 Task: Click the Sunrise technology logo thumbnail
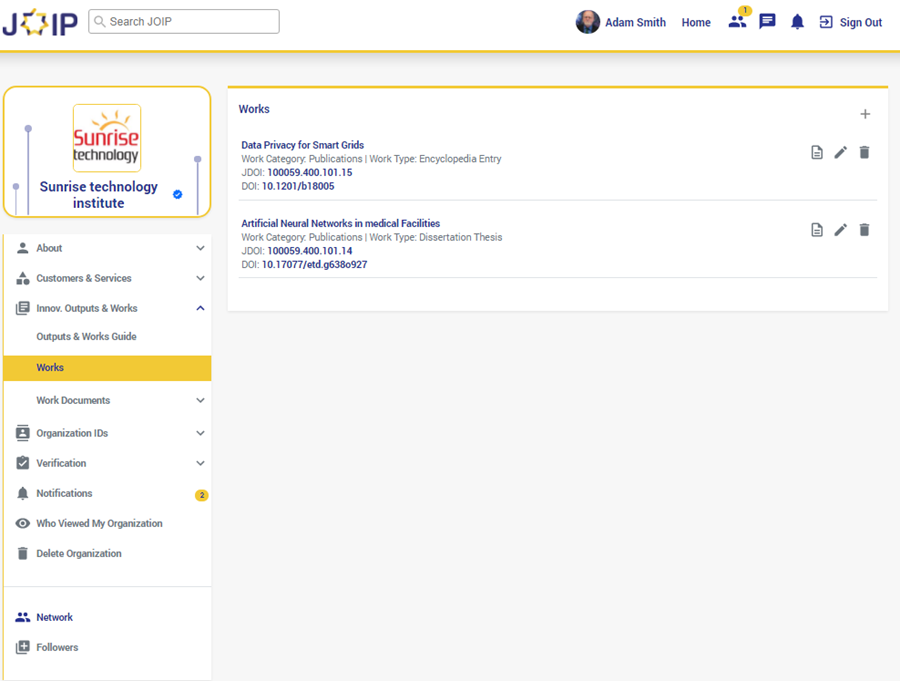(x=107, y=138)
